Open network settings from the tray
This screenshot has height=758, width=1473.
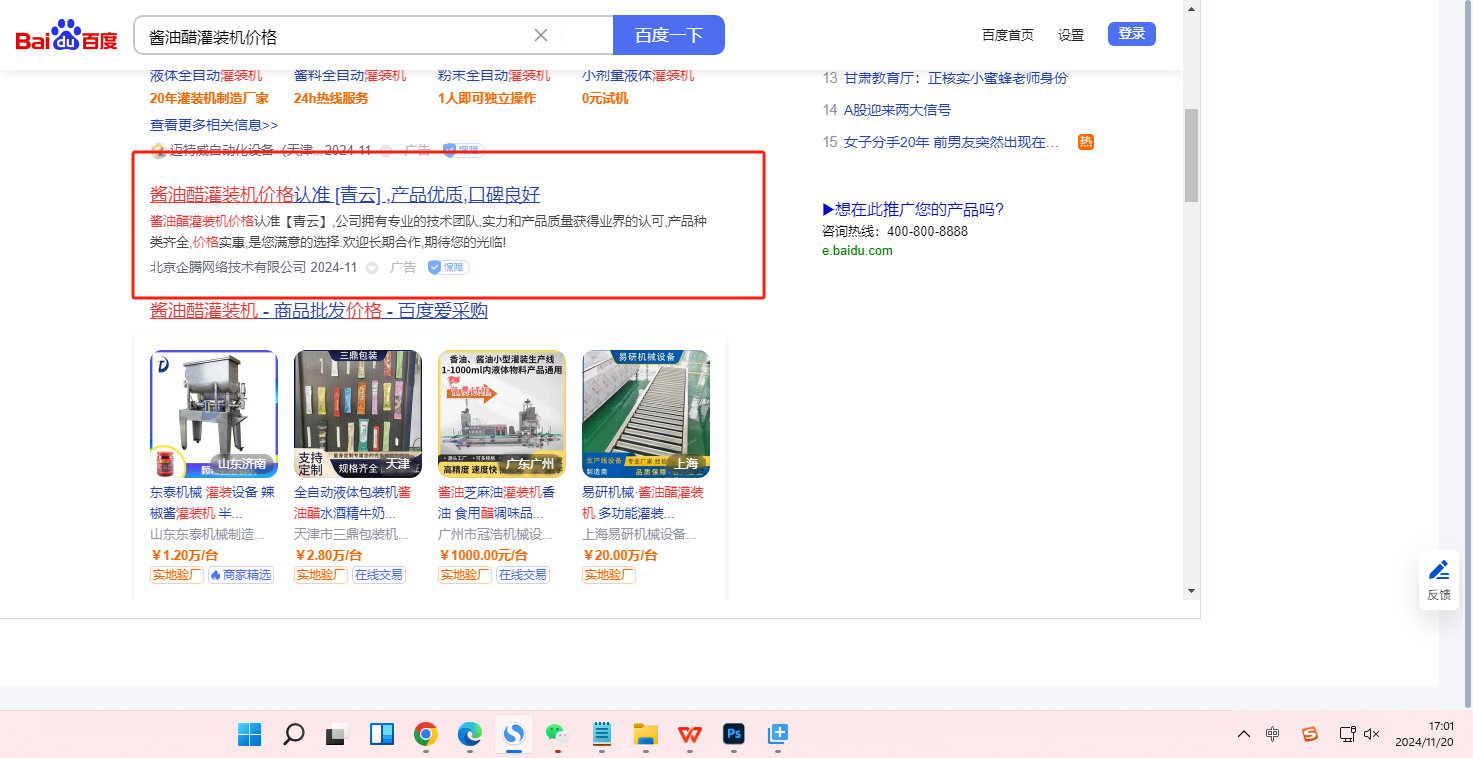click(x=1347, y=734)
